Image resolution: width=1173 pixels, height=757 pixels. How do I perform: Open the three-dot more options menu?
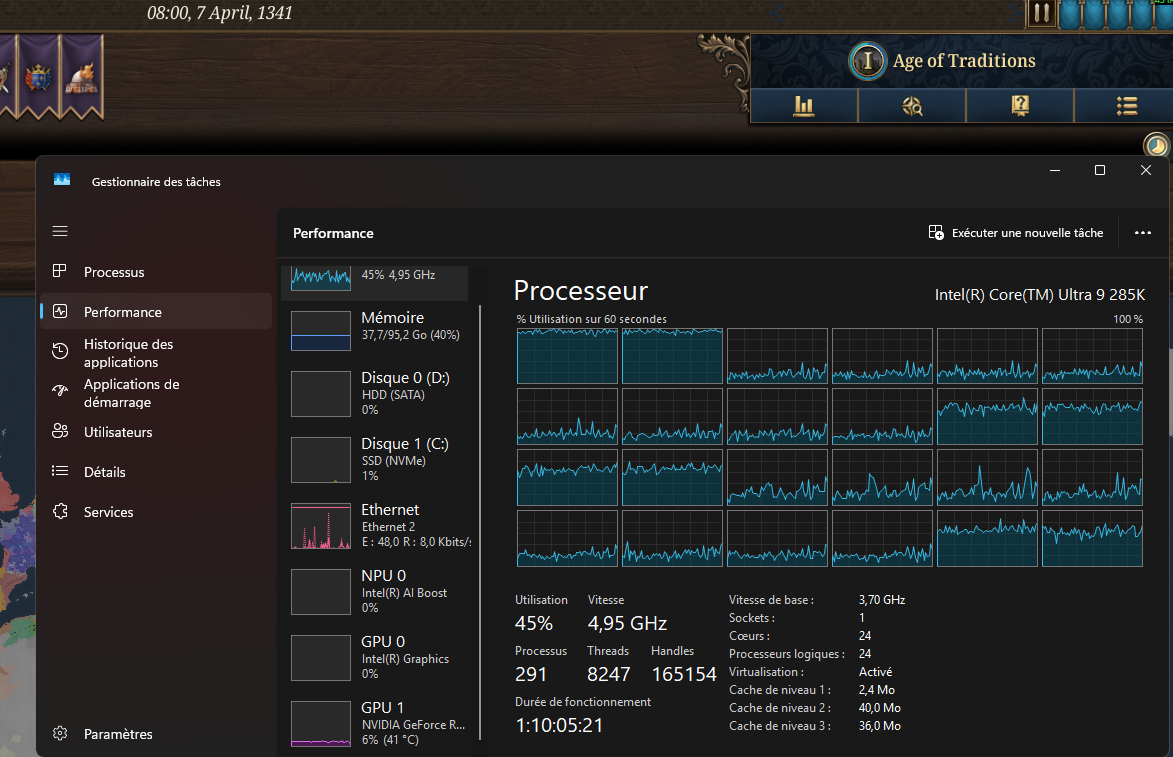click(1142, 233)
